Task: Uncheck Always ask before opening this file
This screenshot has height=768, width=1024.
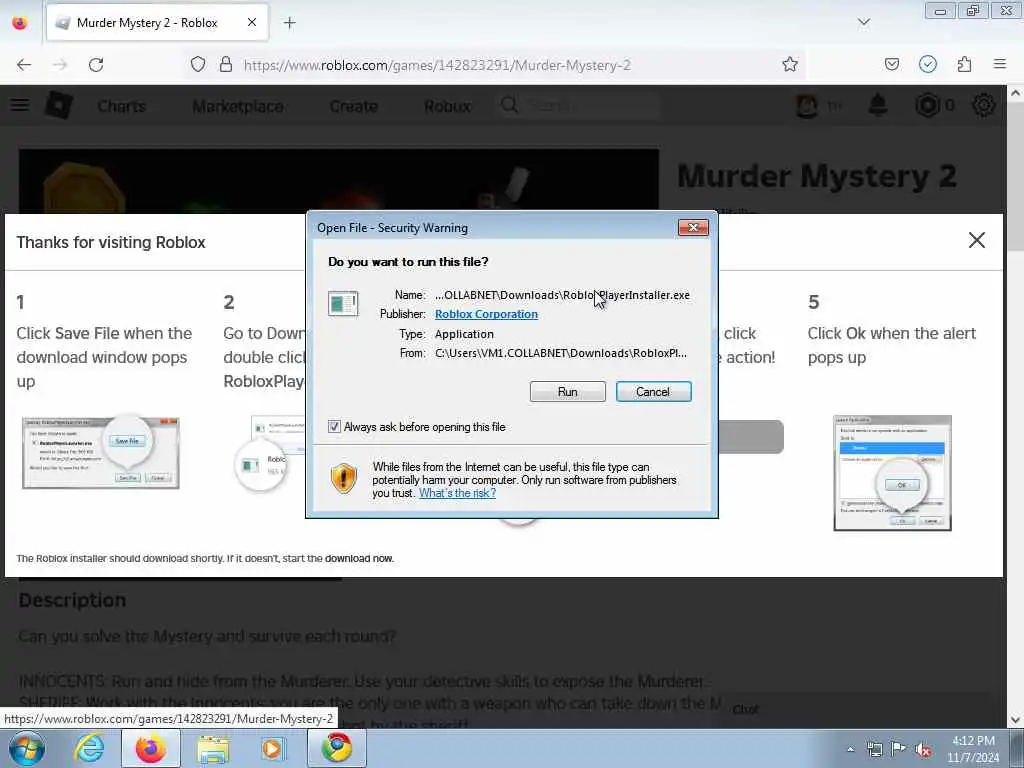Action: point(334,426)
